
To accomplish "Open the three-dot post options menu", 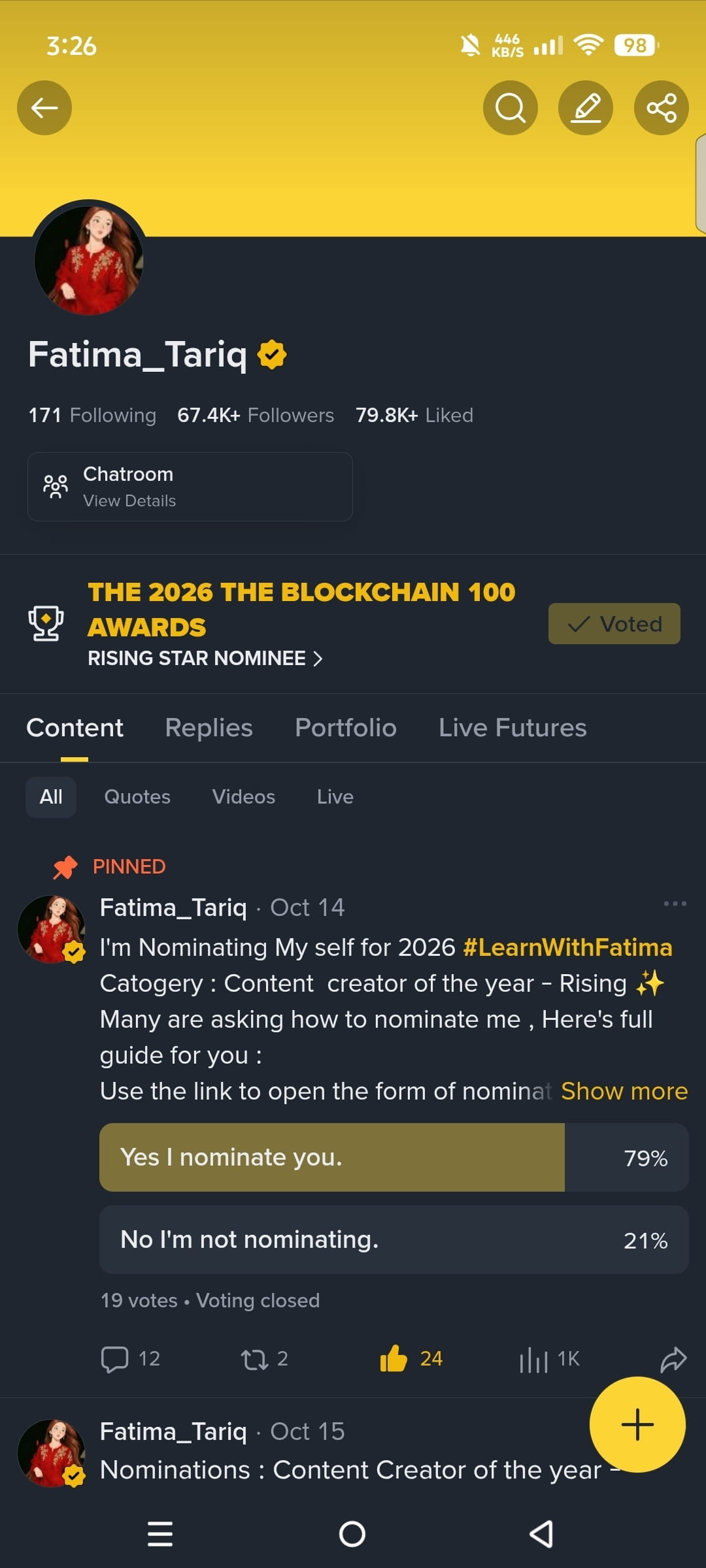I will [x=675, y=904].
